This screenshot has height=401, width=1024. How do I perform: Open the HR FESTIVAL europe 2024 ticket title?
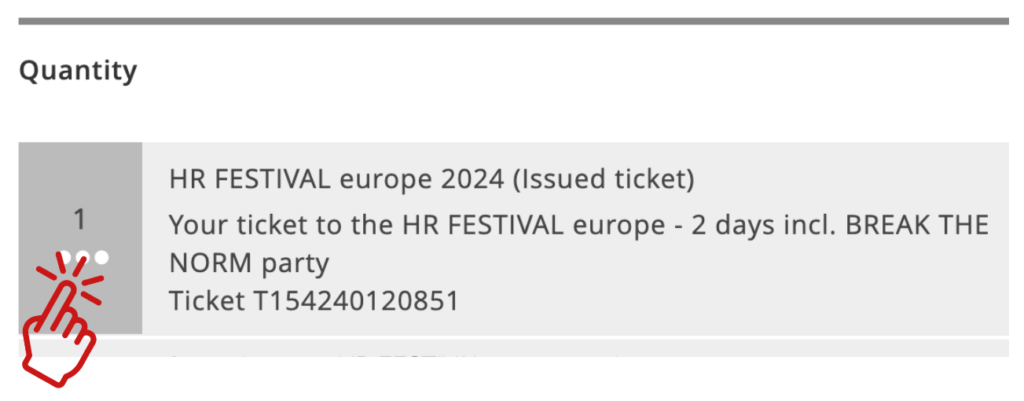pyautogui.click(x=337, y=180)
